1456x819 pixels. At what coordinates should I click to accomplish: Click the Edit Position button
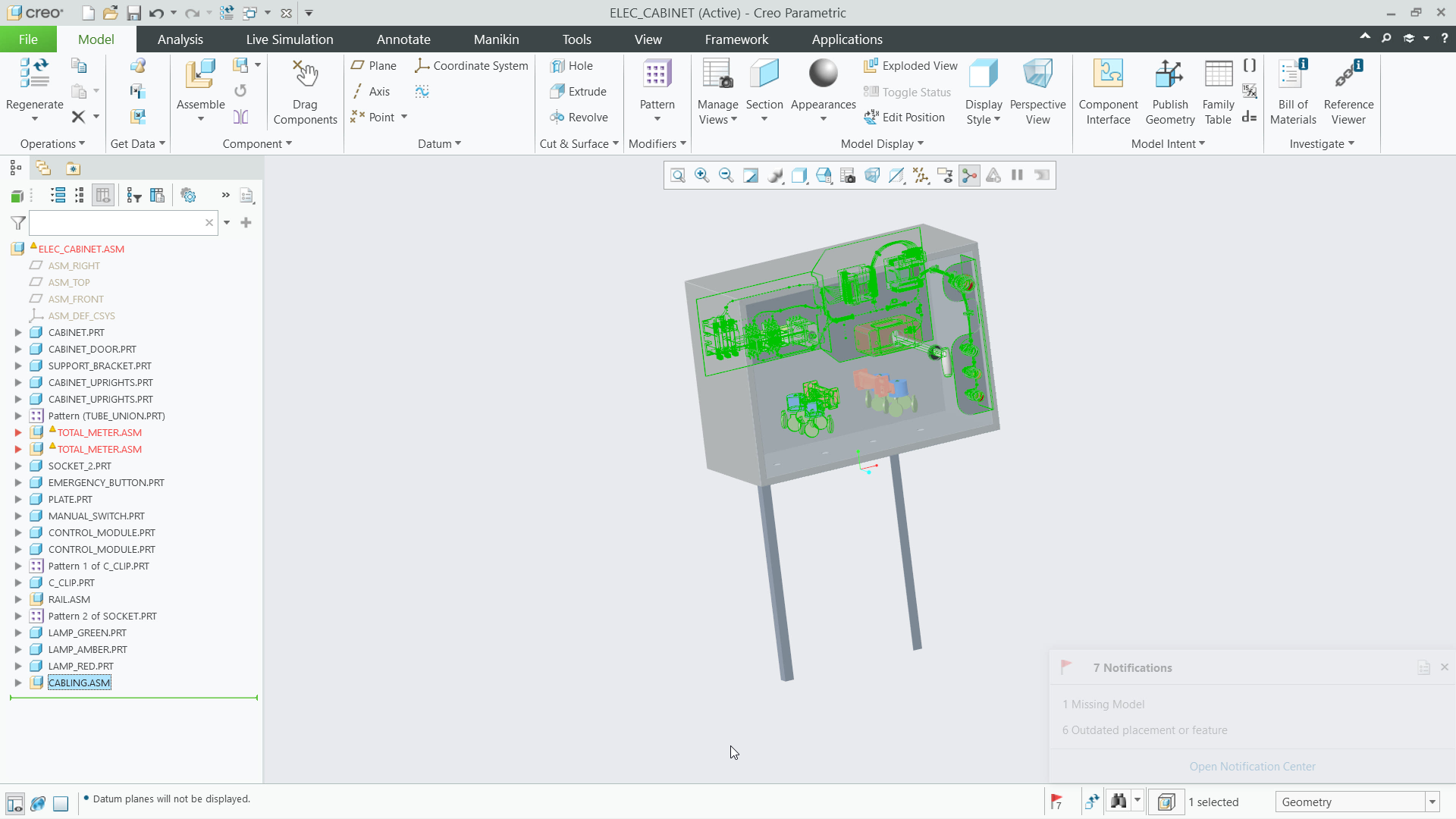(x=905, y=118)
